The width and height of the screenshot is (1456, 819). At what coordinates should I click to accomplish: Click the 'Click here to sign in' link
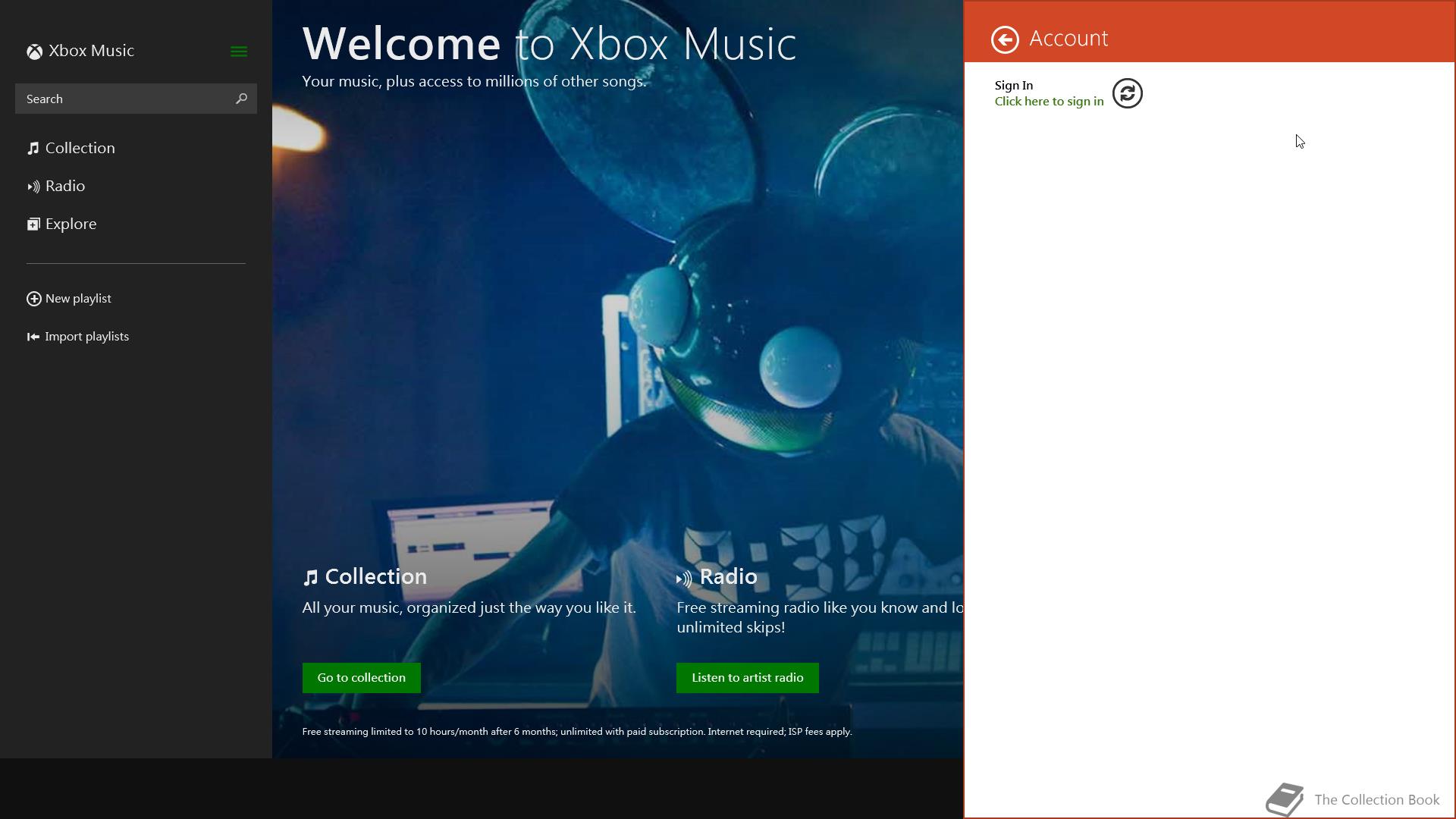pyautogui.click(x=1049, y=102)
